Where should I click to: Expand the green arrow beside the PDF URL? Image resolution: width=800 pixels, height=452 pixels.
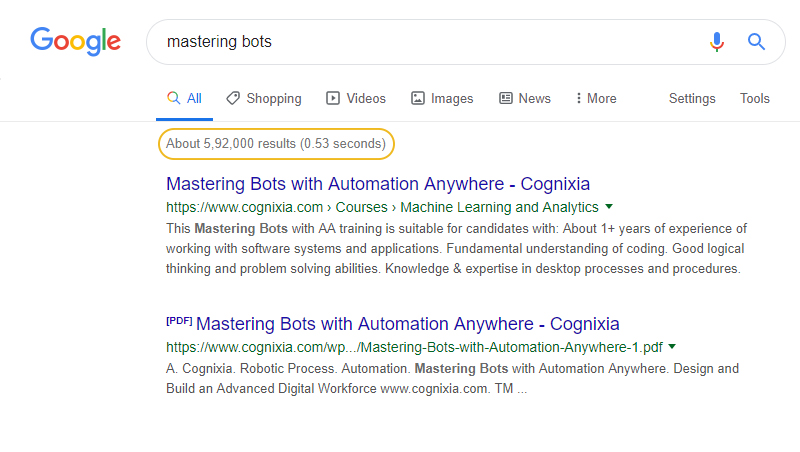tap(672, 347)
